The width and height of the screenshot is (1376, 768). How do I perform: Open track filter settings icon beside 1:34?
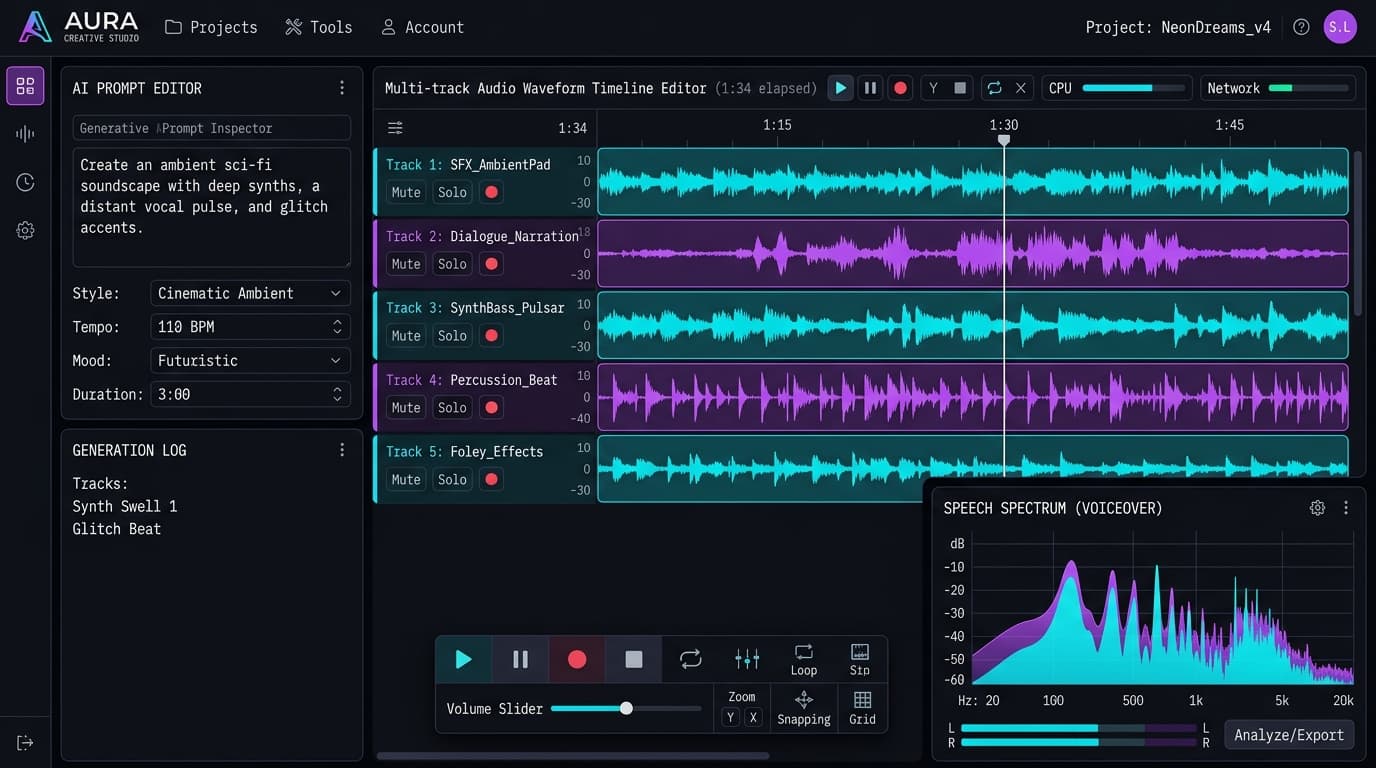click(x=395, y=128)
